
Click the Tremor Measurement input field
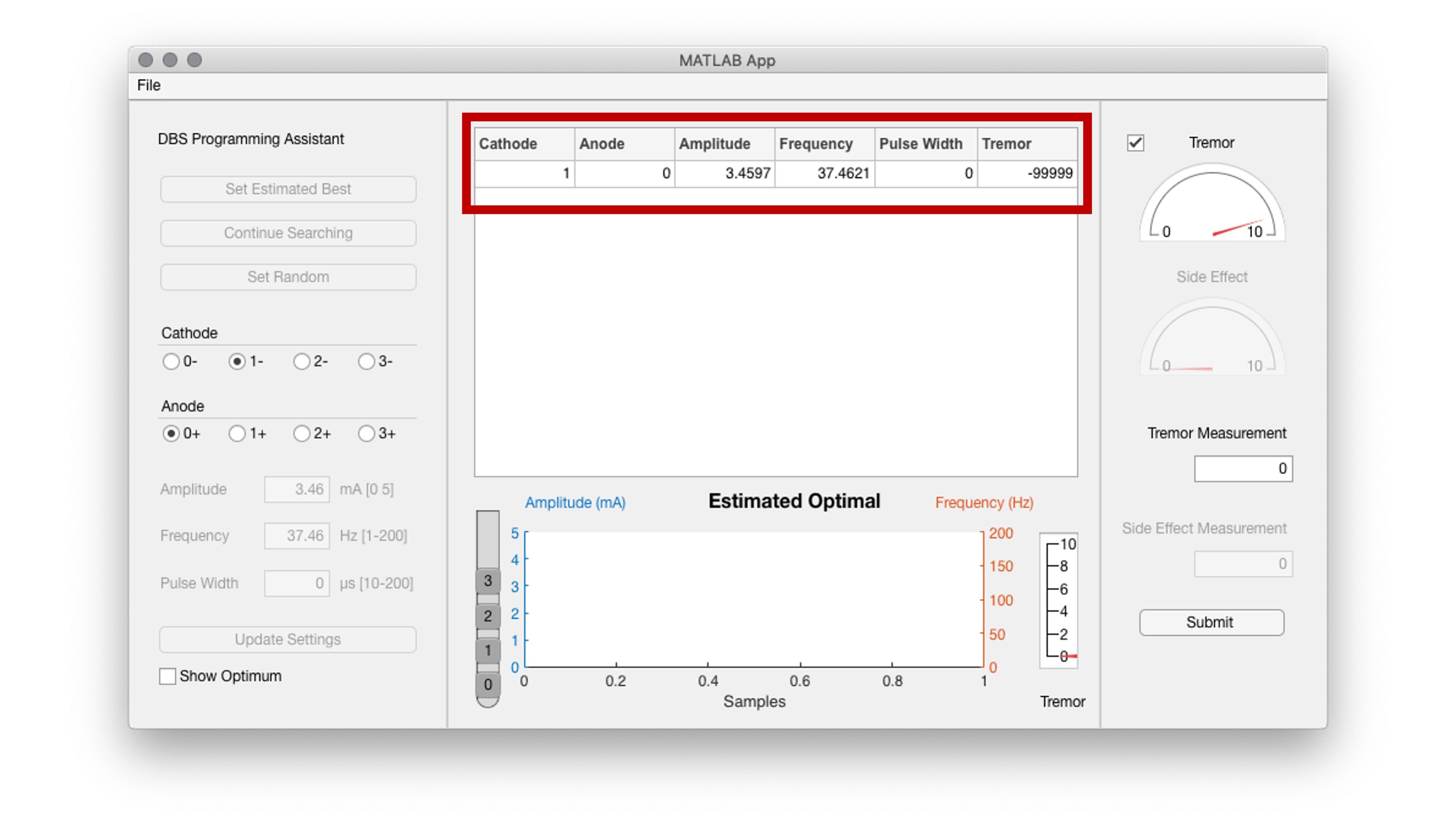coord(1243,468)
